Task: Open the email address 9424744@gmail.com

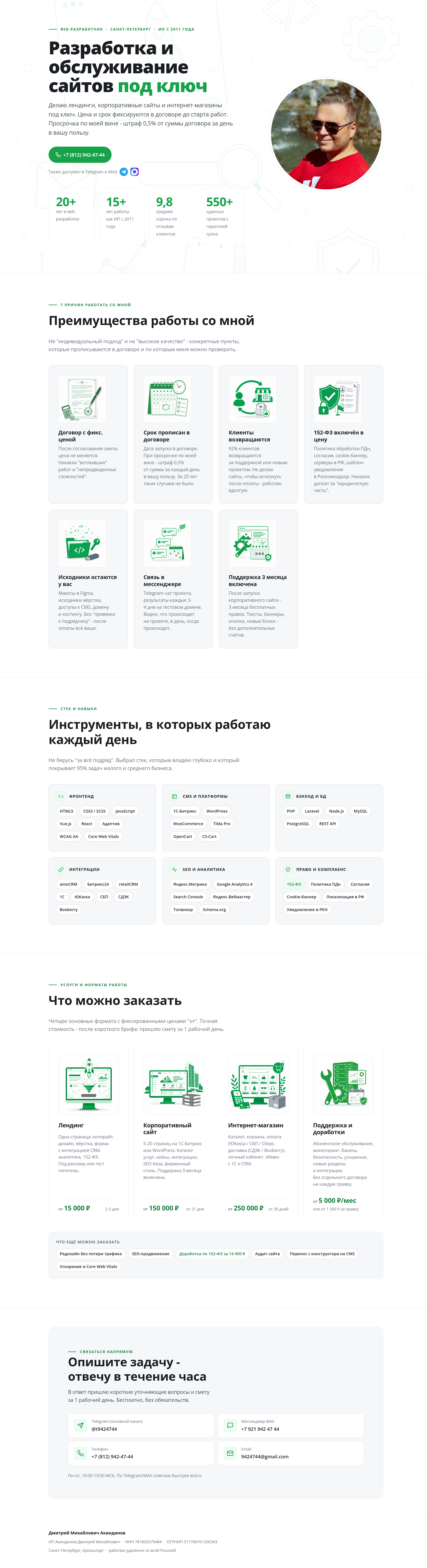Action: pos(265,1457)
